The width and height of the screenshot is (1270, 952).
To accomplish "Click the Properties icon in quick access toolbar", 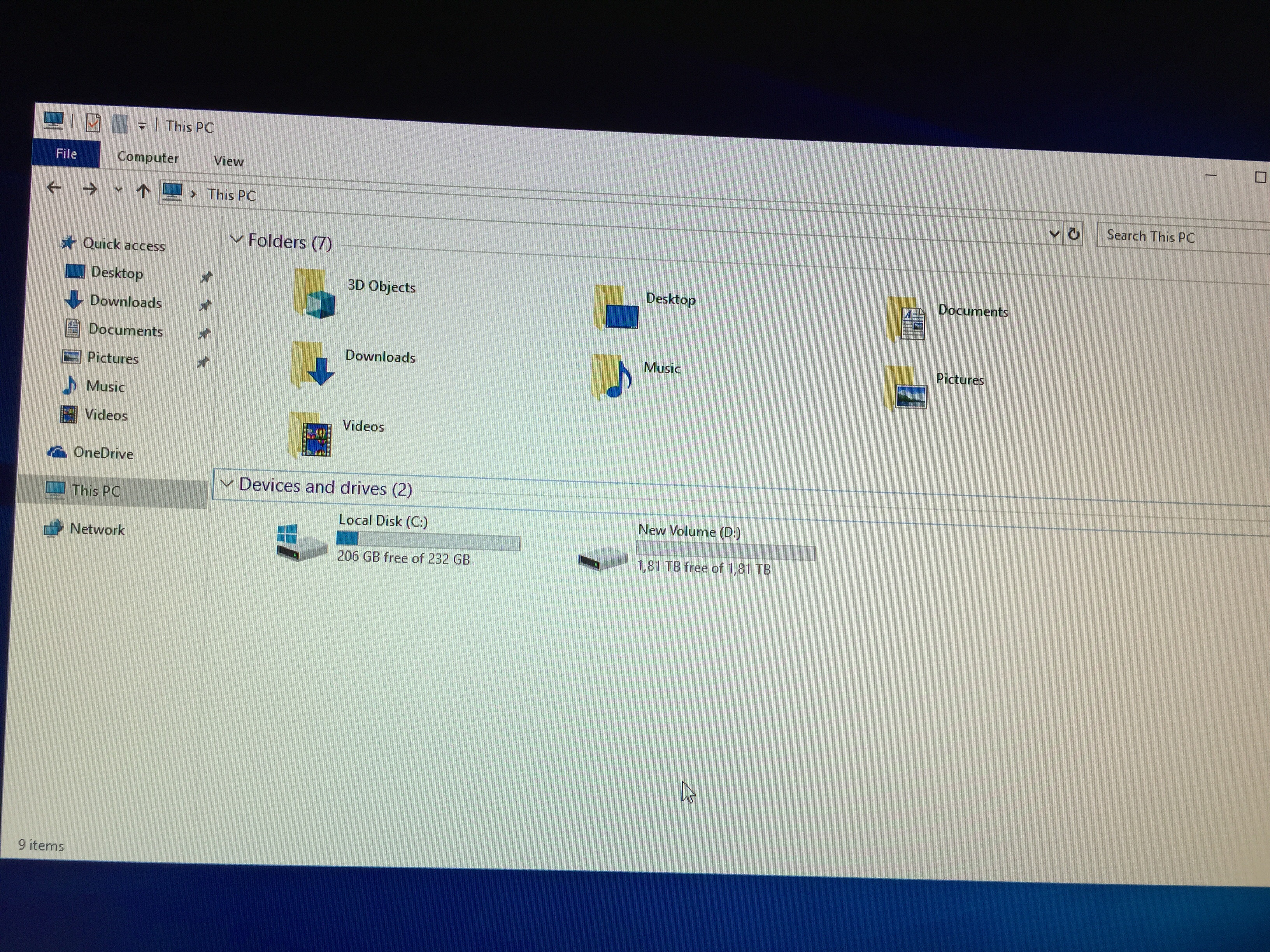I will click(93, 122).
